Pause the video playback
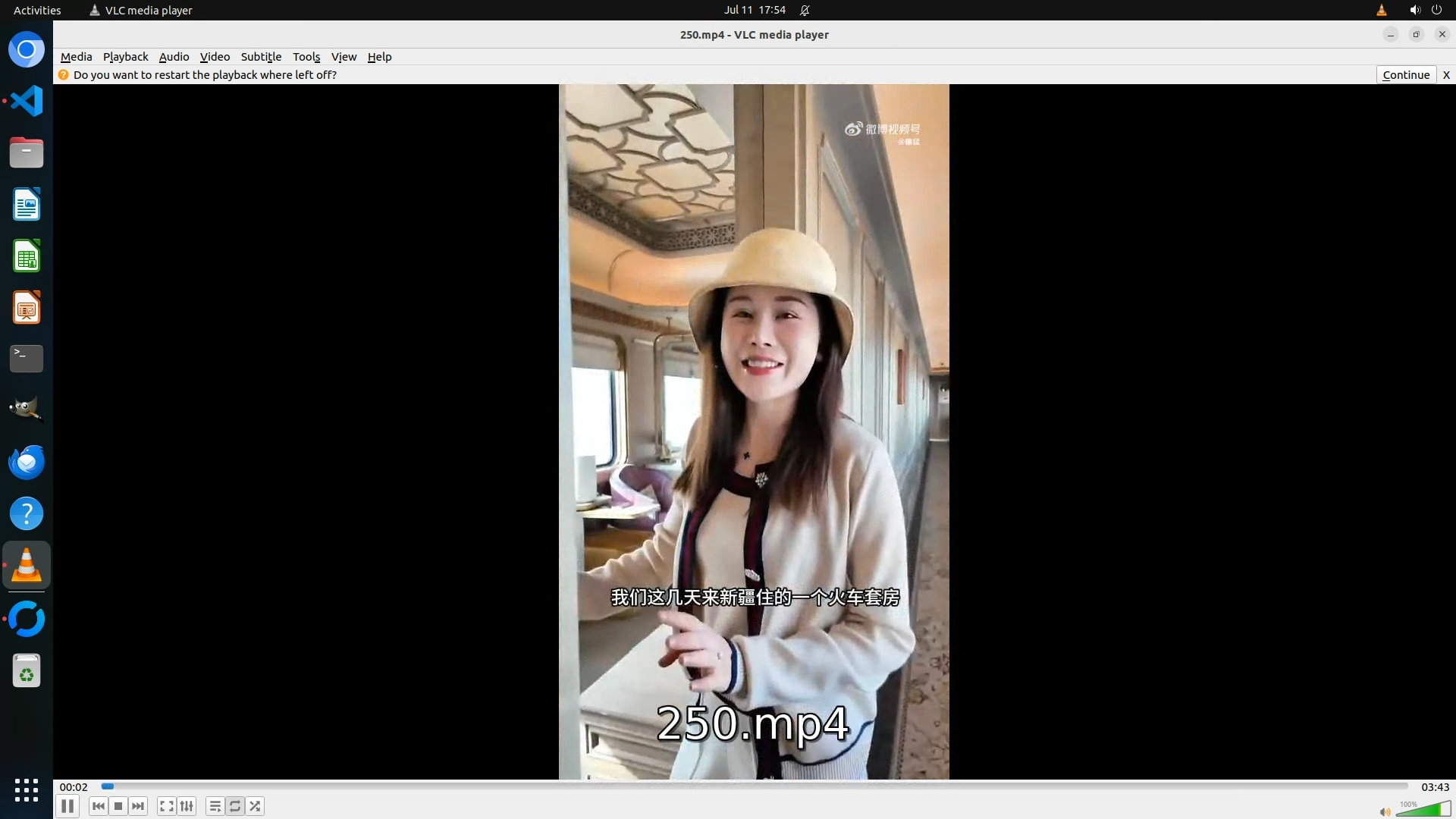Screen dimensions: 1456x819 pyautogui.click(x=67, y=806)
